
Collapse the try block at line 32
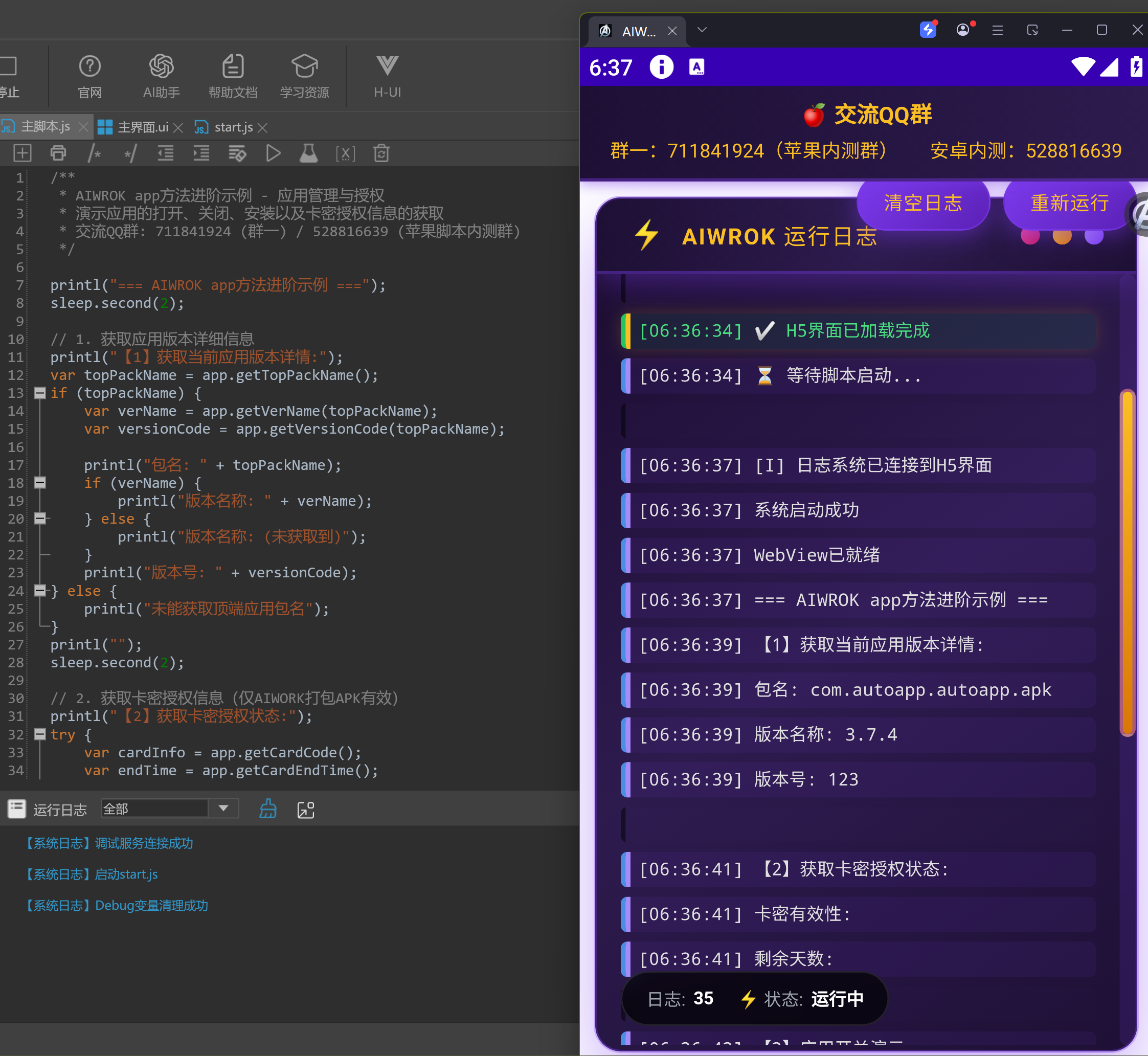(40, 734)
